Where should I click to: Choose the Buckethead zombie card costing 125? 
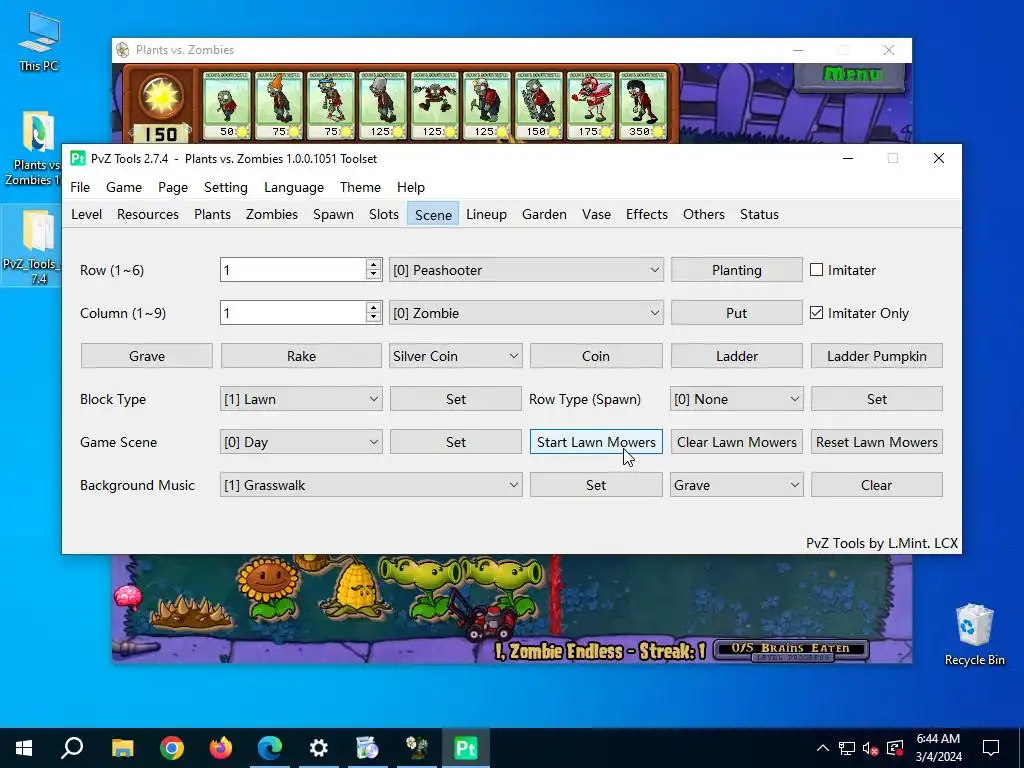pyautogui.click(x=383, y=105)
